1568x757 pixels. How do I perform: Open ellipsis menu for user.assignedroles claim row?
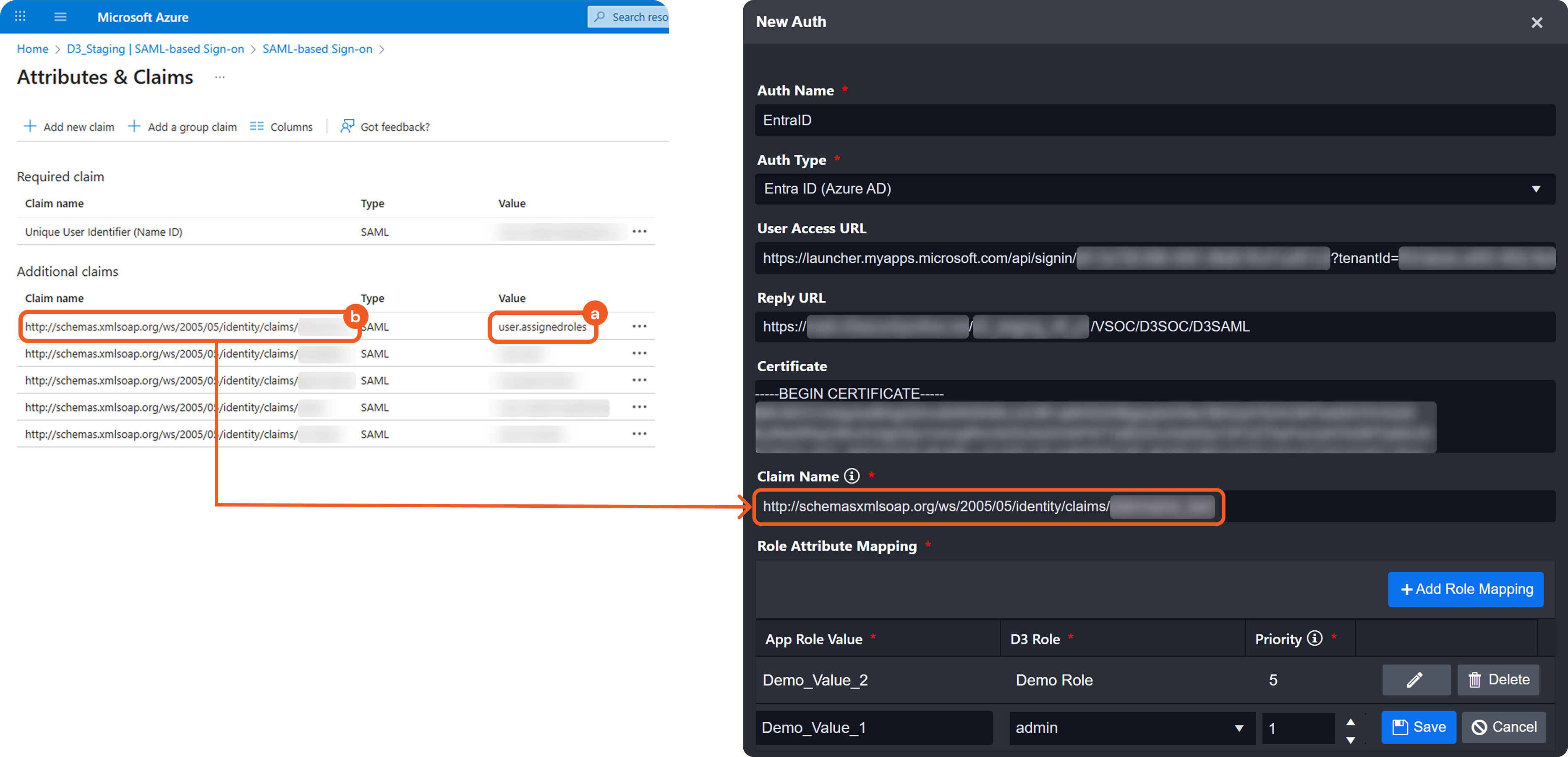tap(639, 326)
